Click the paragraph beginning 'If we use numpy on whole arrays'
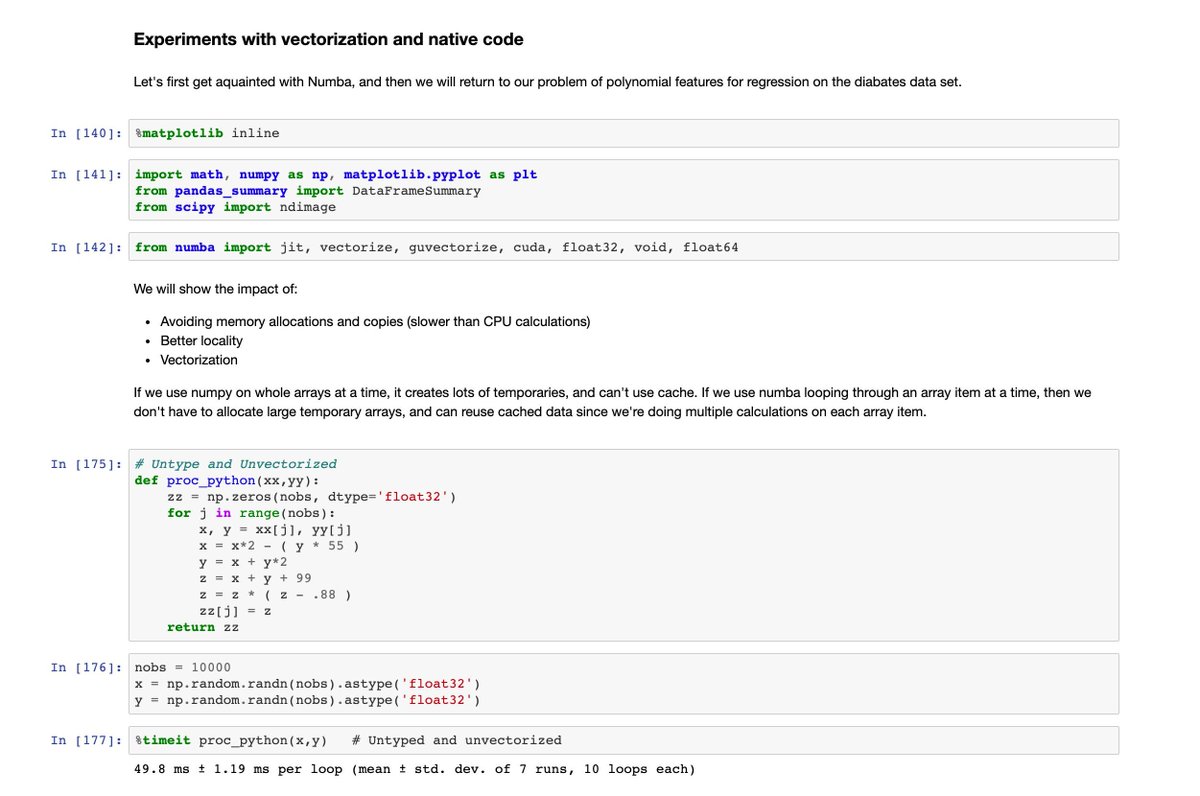The width and height of the screenshot is (1200, 796). [x=612, y=402]
